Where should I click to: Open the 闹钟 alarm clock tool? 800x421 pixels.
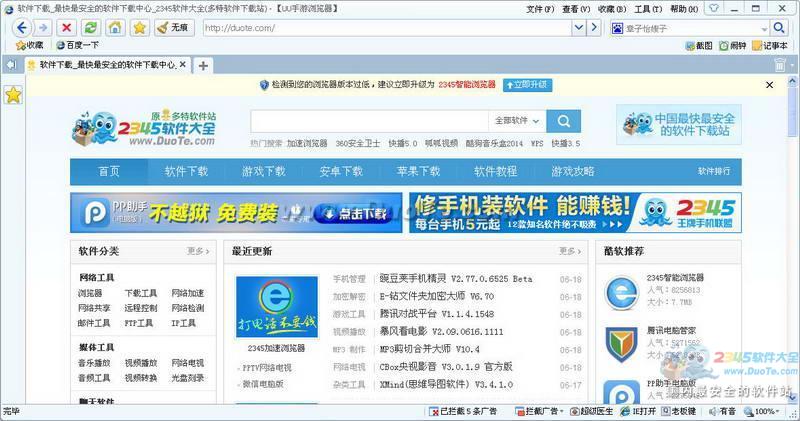pos(733,45)
